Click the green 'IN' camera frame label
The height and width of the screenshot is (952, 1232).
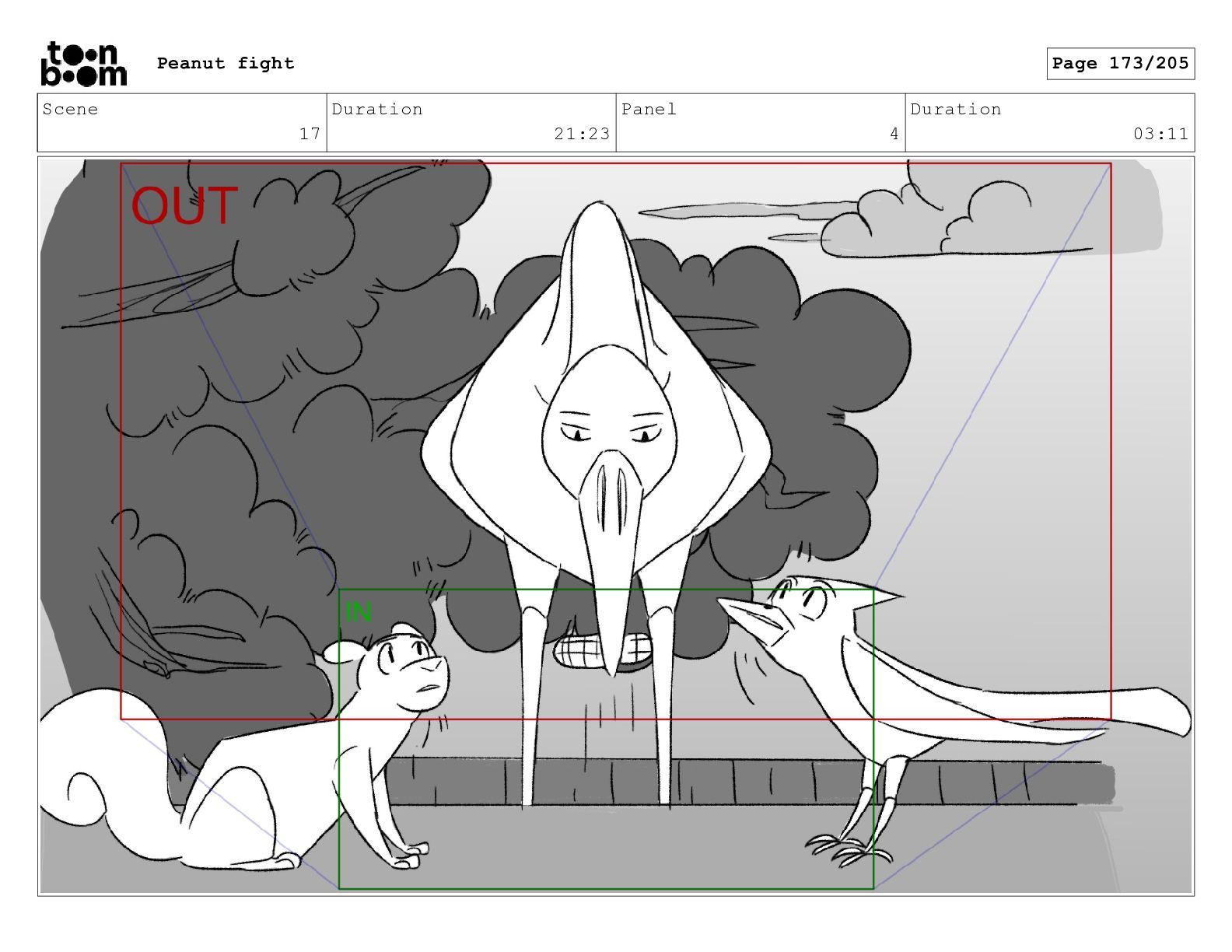click(x=358, y=612)
